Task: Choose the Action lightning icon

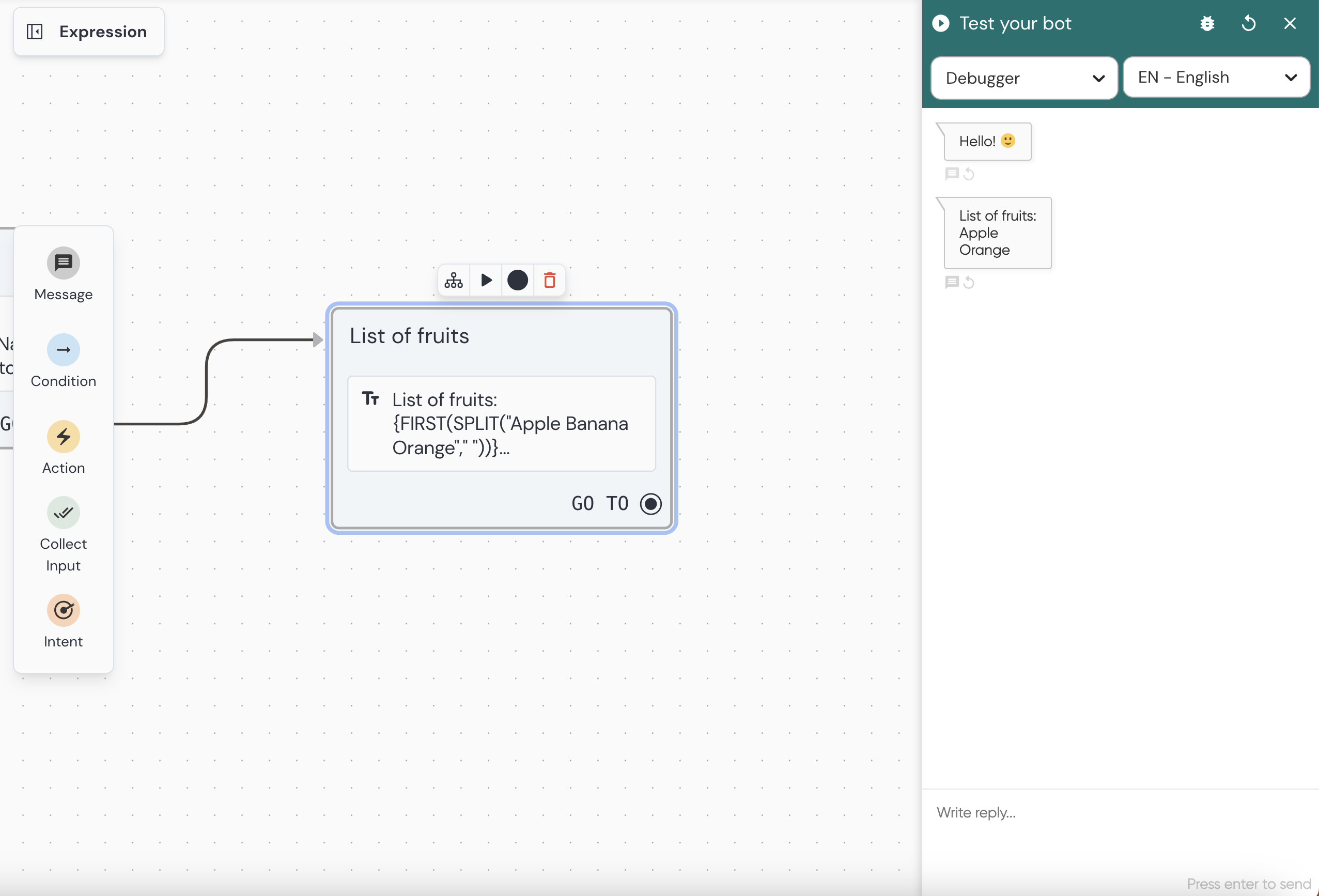Action: [63, 437]
